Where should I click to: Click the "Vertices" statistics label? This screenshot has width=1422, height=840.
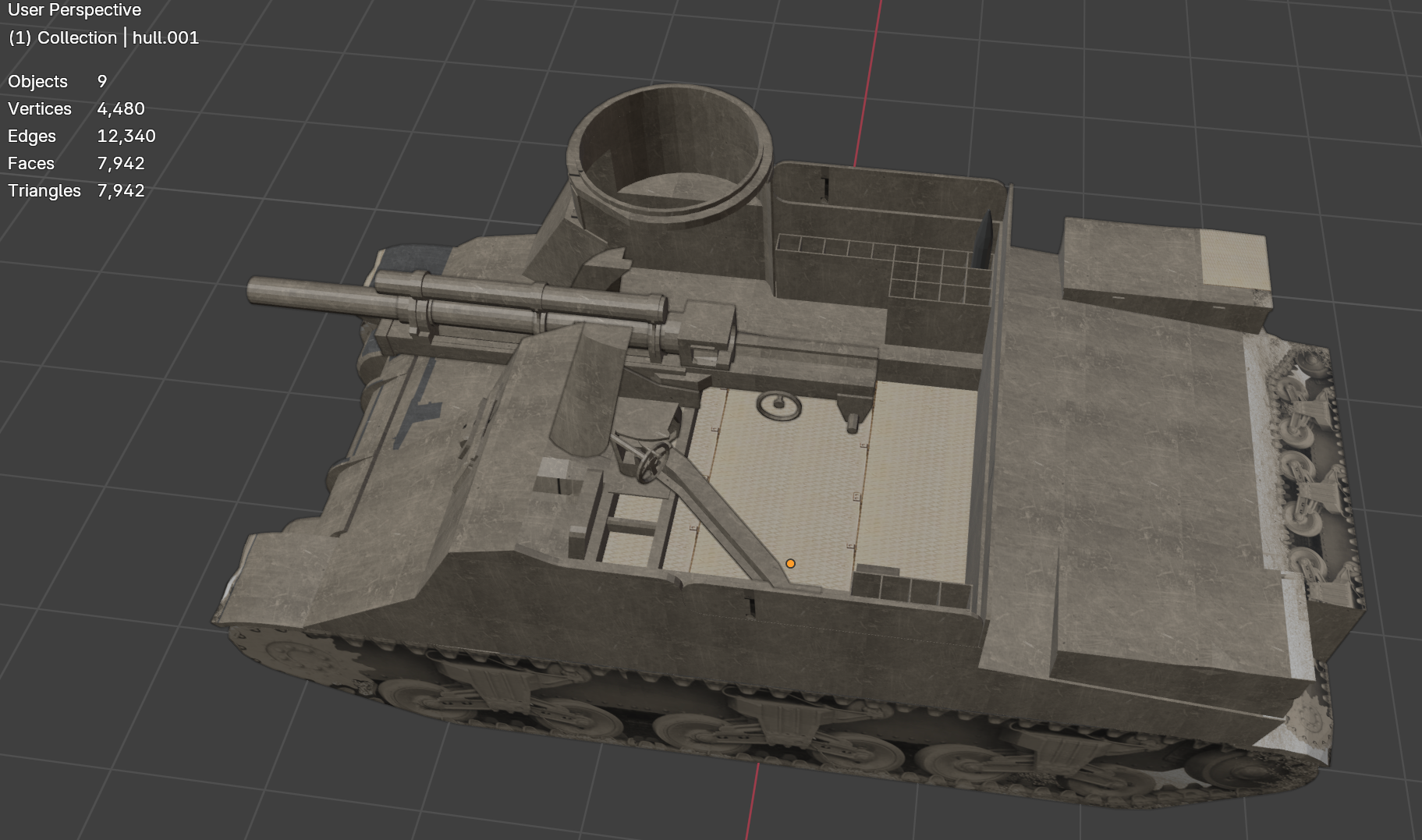[x=40, y=108]
